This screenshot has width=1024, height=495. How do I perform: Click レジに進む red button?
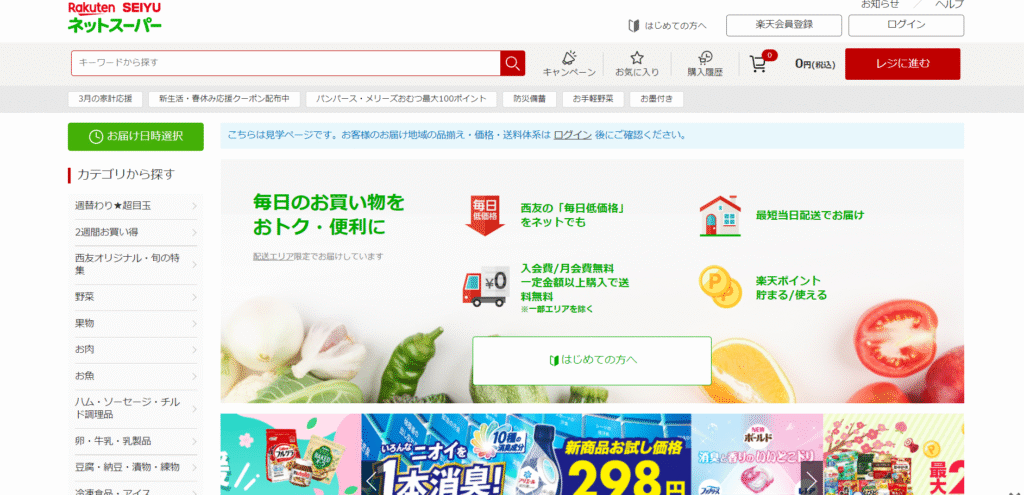[903, 64]
